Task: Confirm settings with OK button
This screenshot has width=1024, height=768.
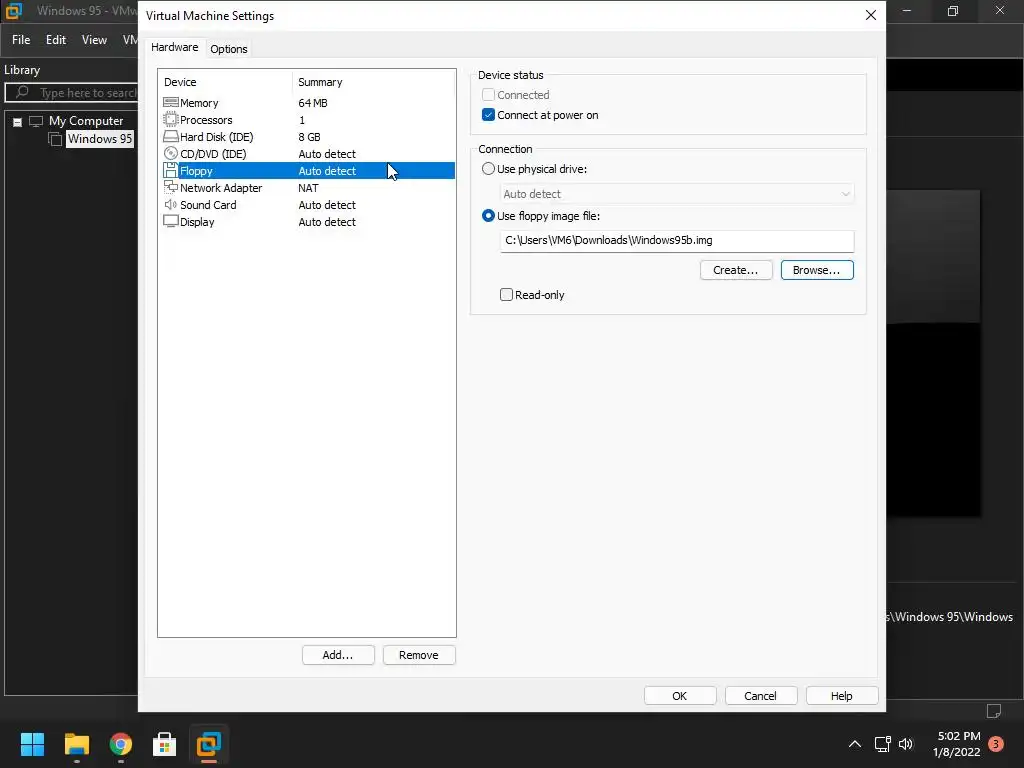Action: coord(680,696)
